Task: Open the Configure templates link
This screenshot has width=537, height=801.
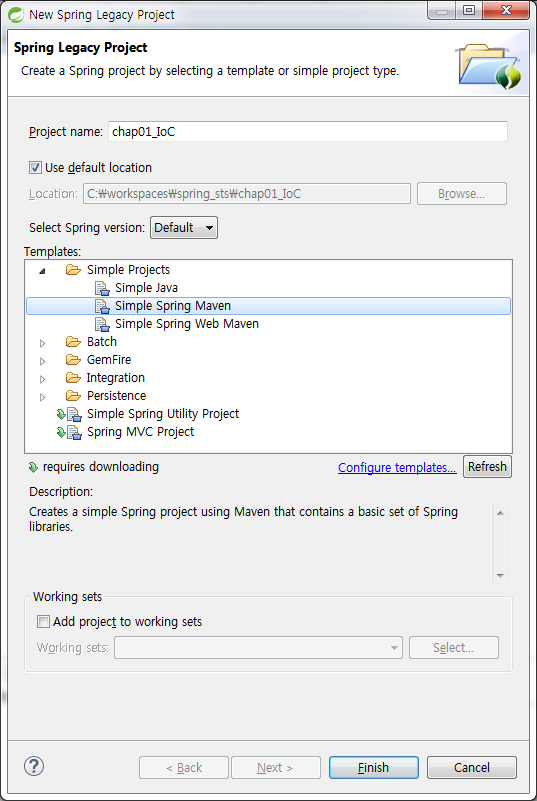Action: pyautogui.click(x=397, y=467)
